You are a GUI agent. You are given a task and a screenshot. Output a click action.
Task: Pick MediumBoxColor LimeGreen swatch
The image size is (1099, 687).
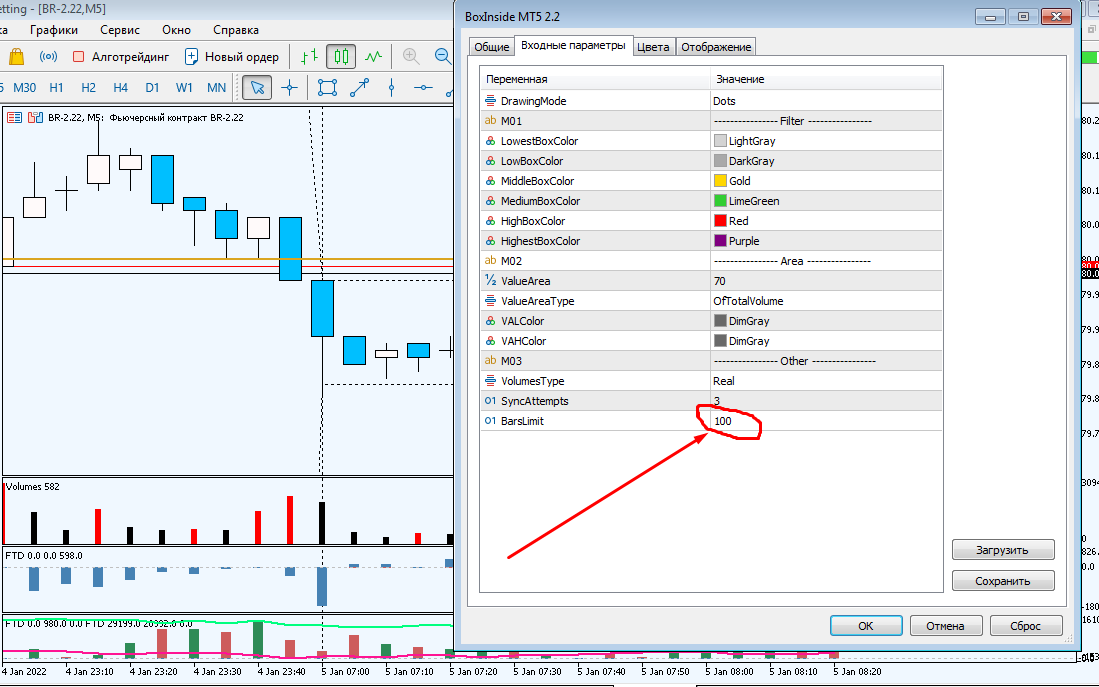point(720,200)
